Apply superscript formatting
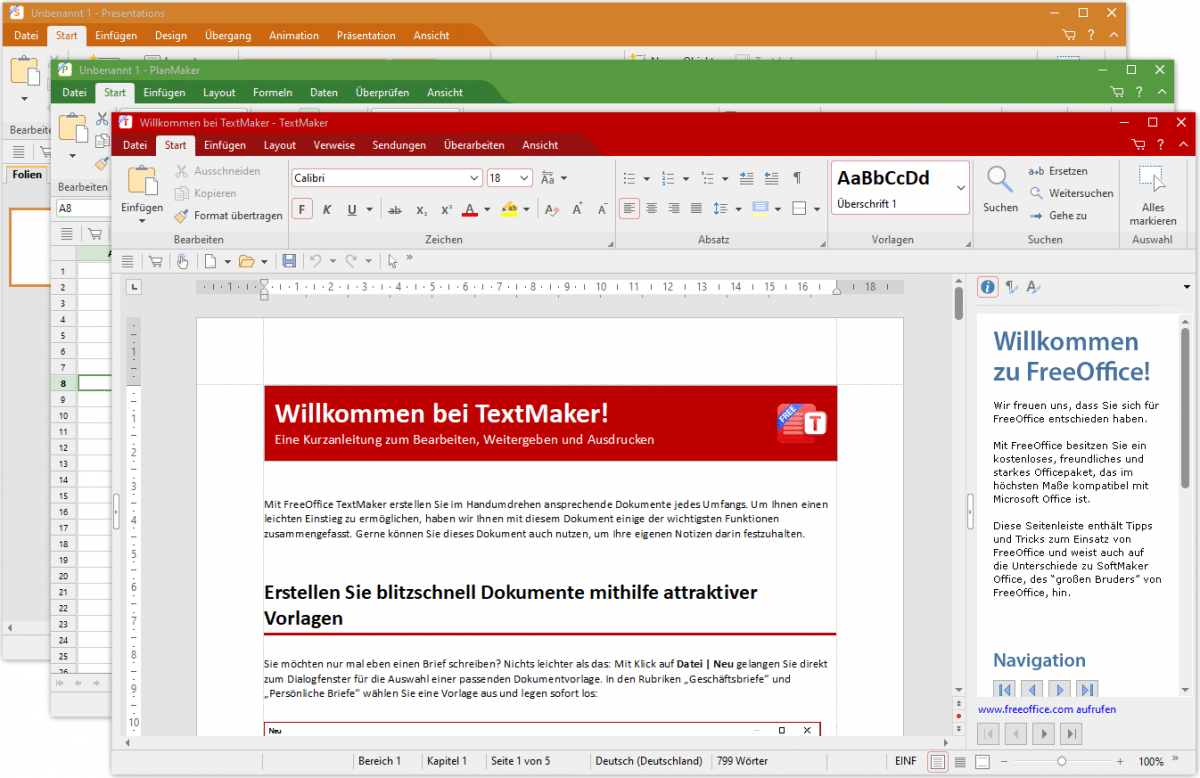1200x778 pixels. tap(447, 210)
